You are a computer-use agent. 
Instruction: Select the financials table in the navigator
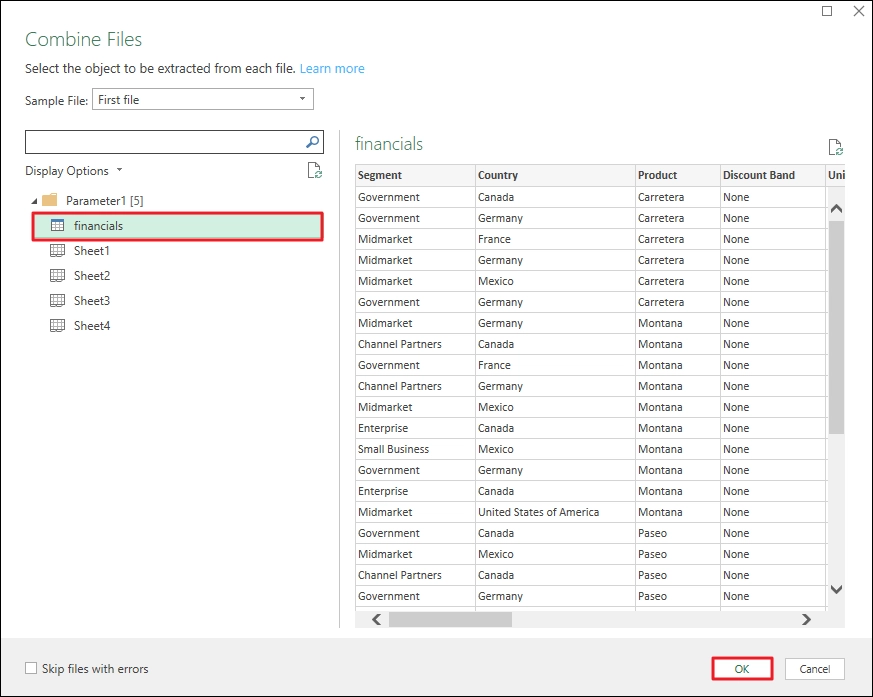click(x=110, y=226)
